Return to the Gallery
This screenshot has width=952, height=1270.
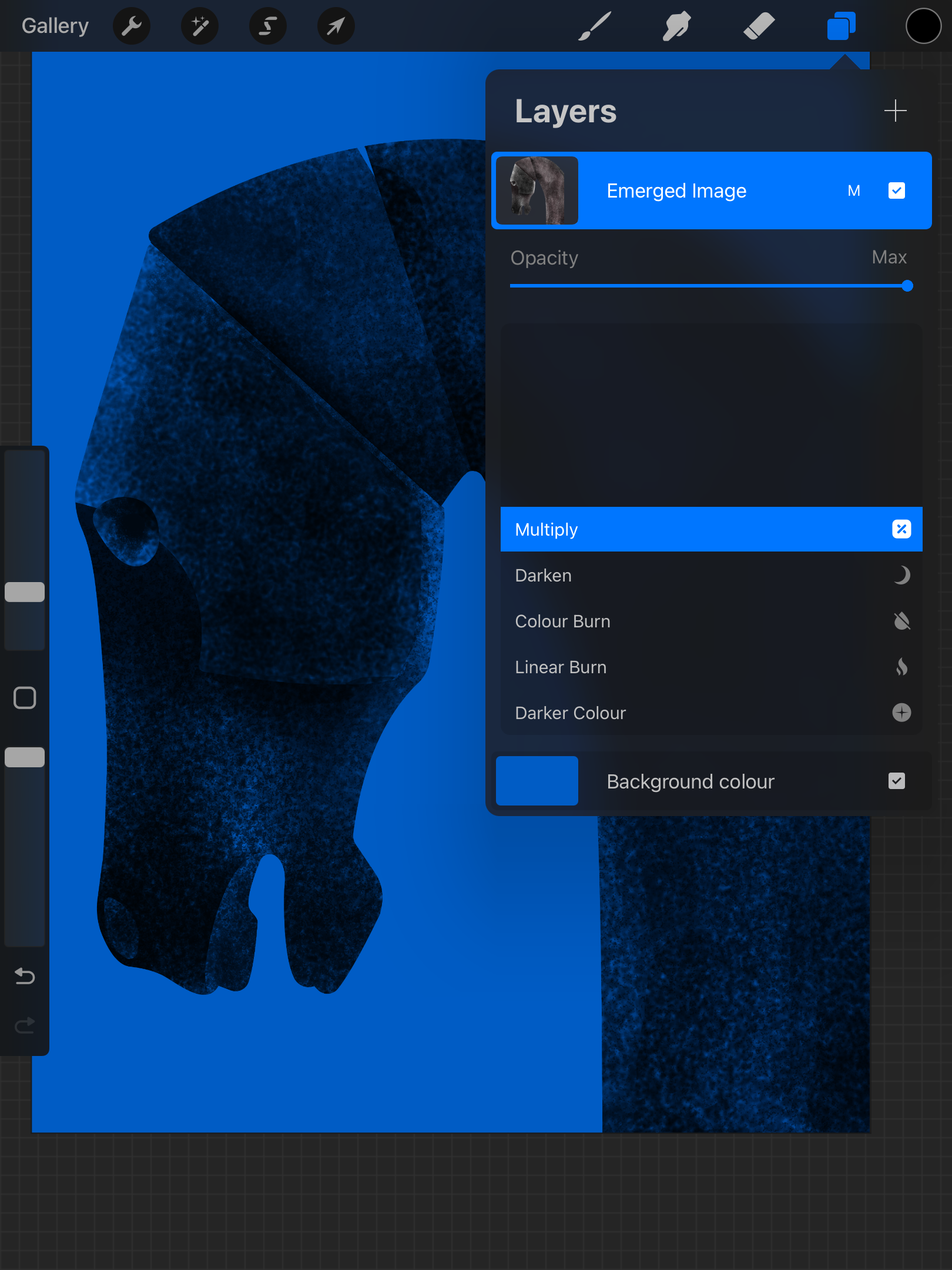click(x=55, y=26)
